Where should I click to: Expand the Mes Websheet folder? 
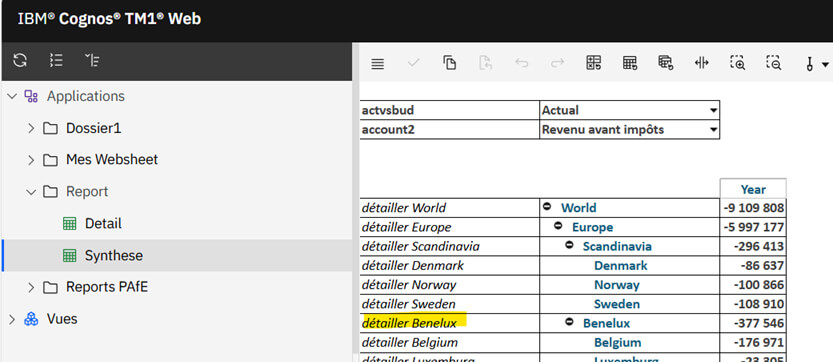pyautogui.click(x=31, y=160)
